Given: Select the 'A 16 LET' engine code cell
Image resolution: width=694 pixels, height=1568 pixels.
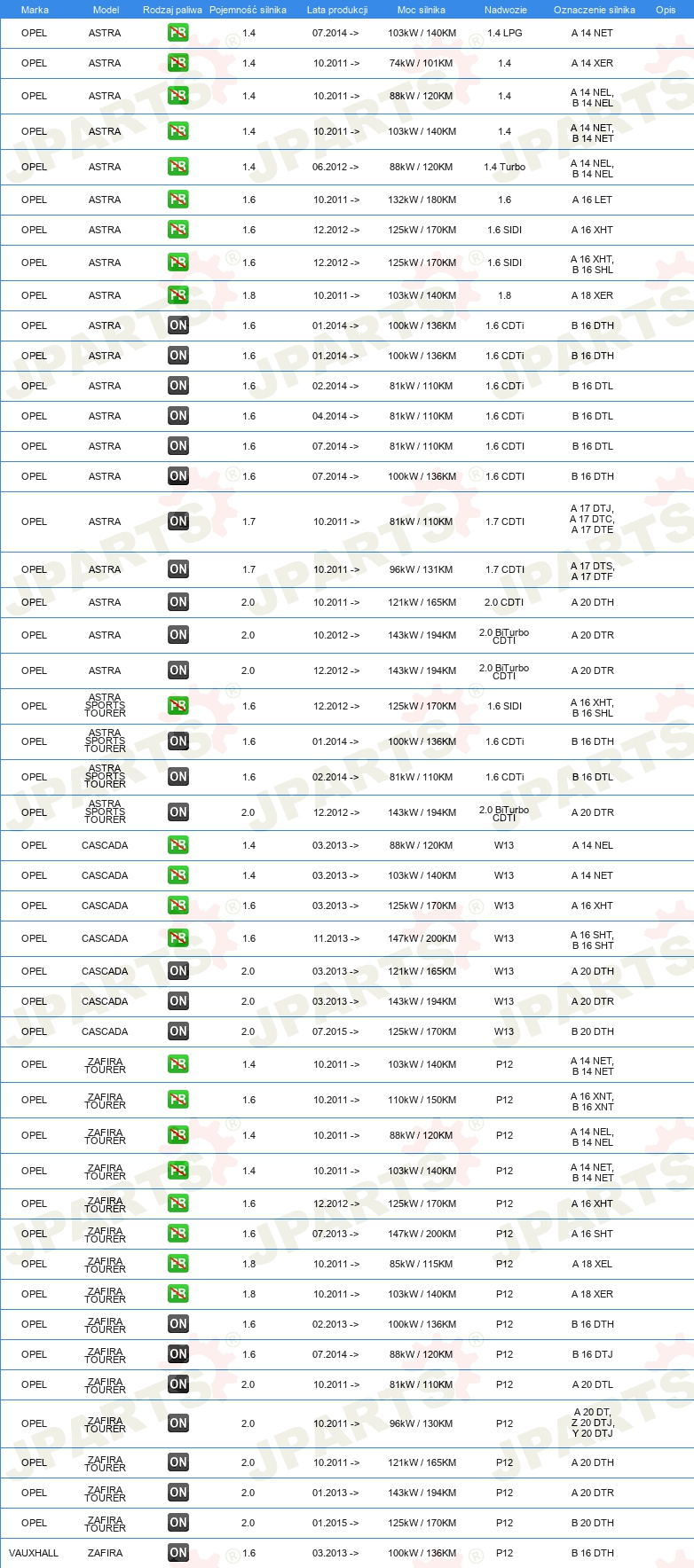Looking at the screenshot, I should tap(592, 200).
